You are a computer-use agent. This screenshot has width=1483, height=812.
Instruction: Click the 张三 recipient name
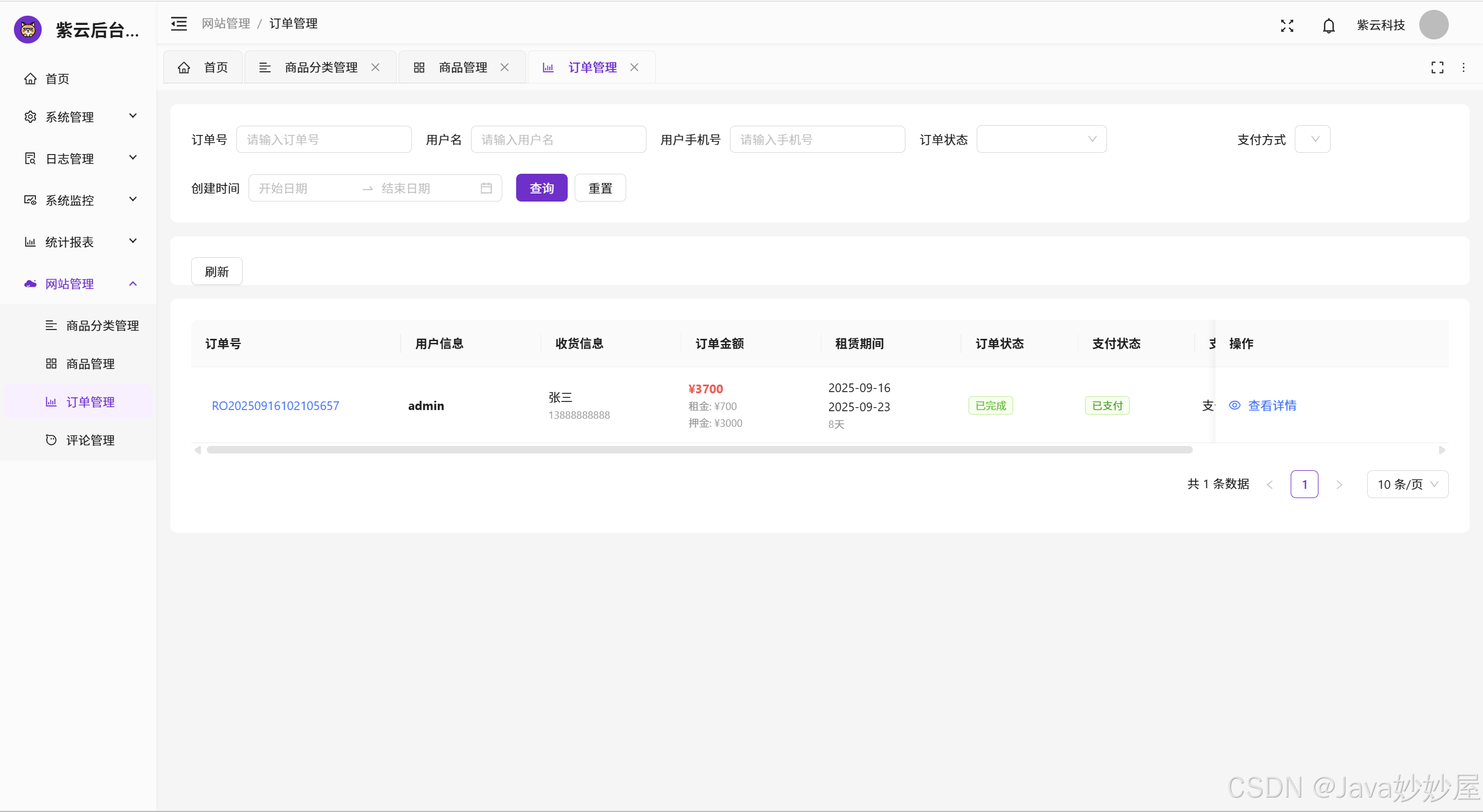[x=560, y=397]
